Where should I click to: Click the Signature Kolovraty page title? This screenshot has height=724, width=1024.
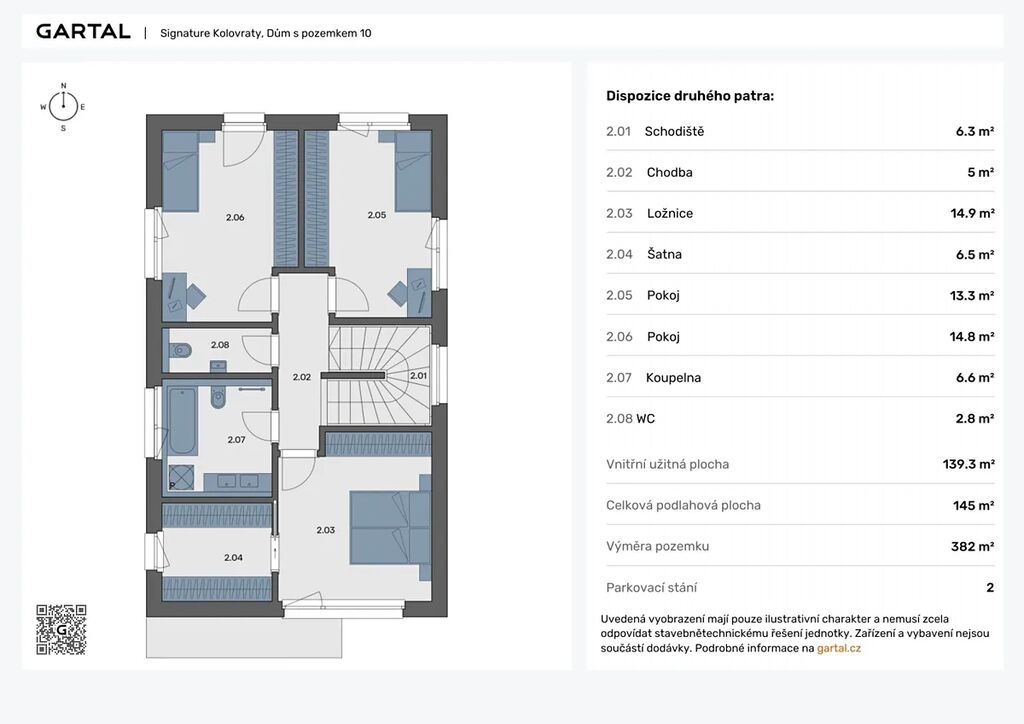point(266,33)
